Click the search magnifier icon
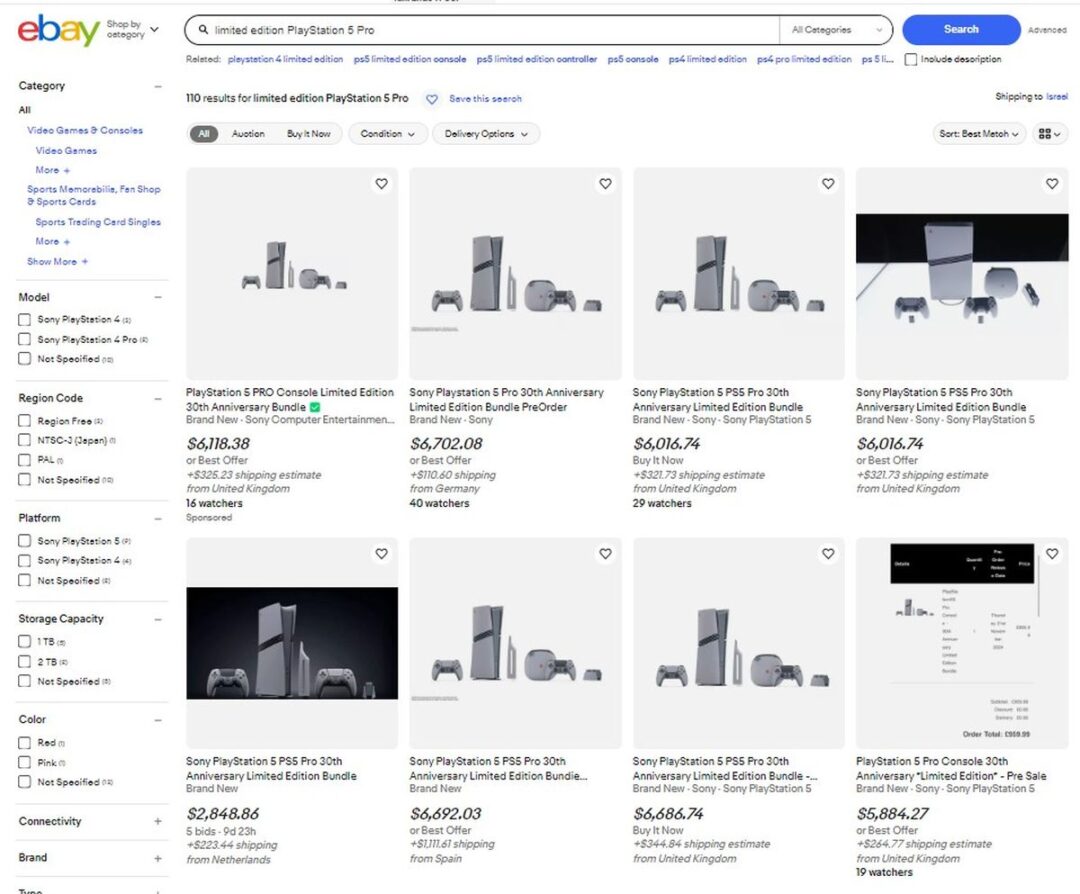Image resolution: width=1080 pixels, height=894 pixels. click(203, 31)
